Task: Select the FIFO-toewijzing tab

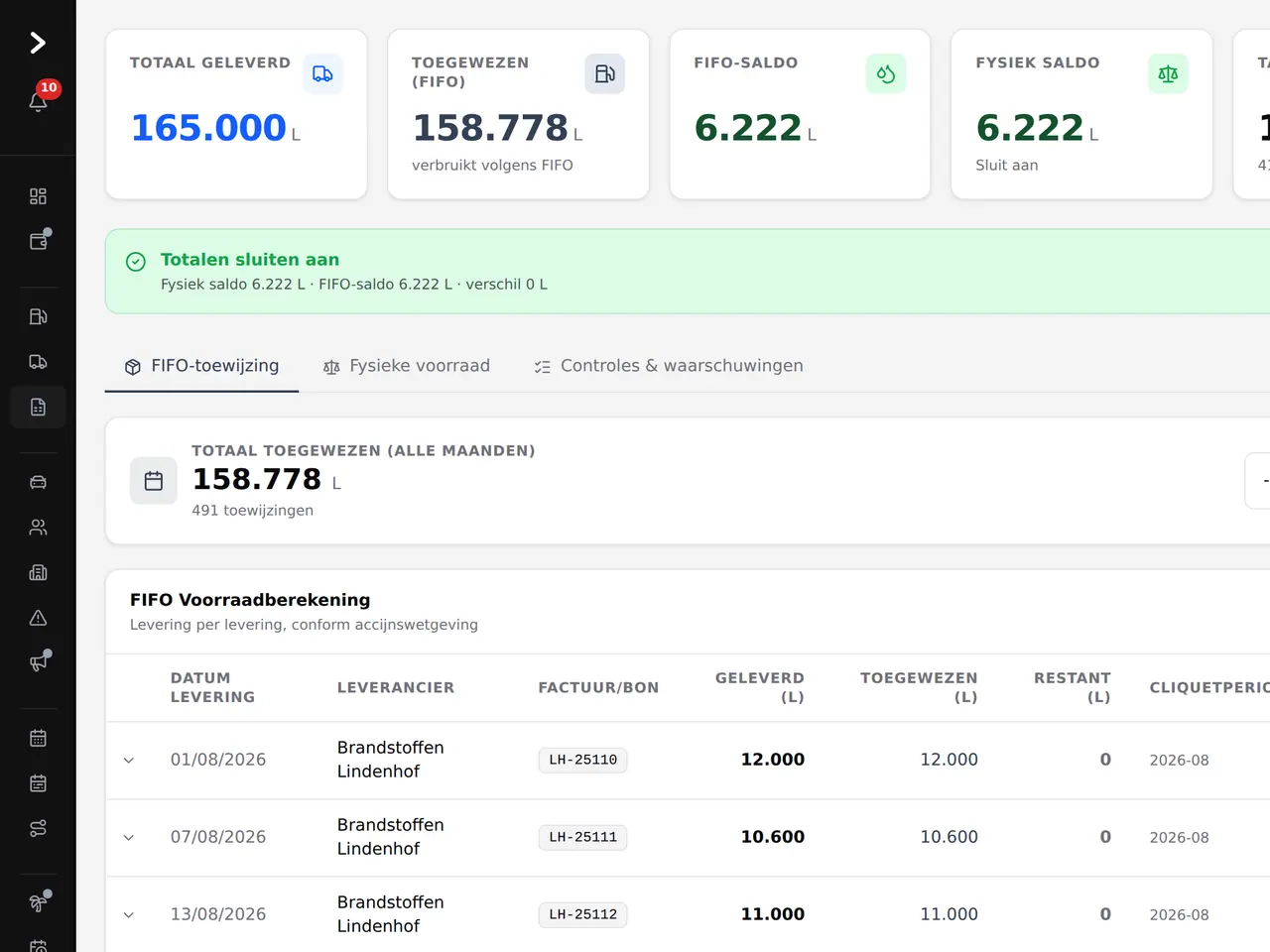Action: (201, 366)
